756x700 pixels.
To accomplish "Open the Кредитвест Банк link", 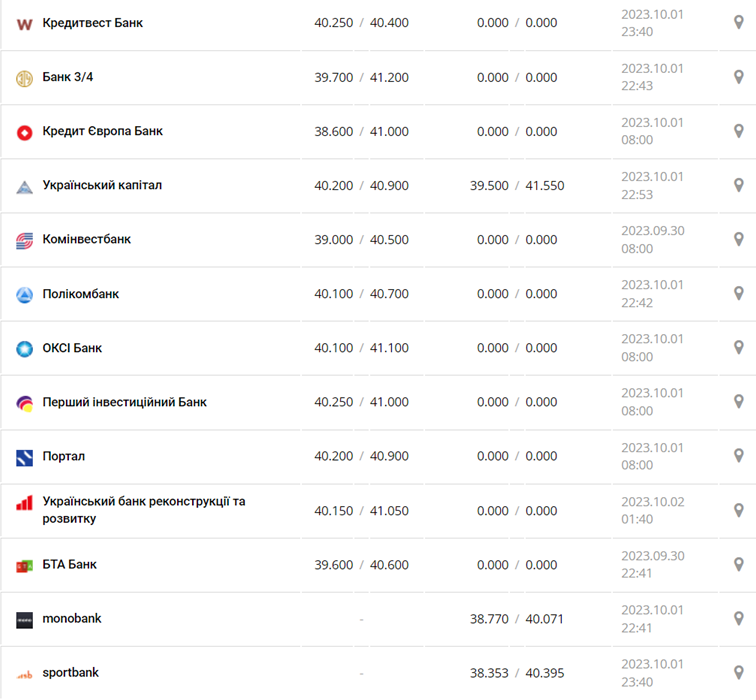I will 92,22.
